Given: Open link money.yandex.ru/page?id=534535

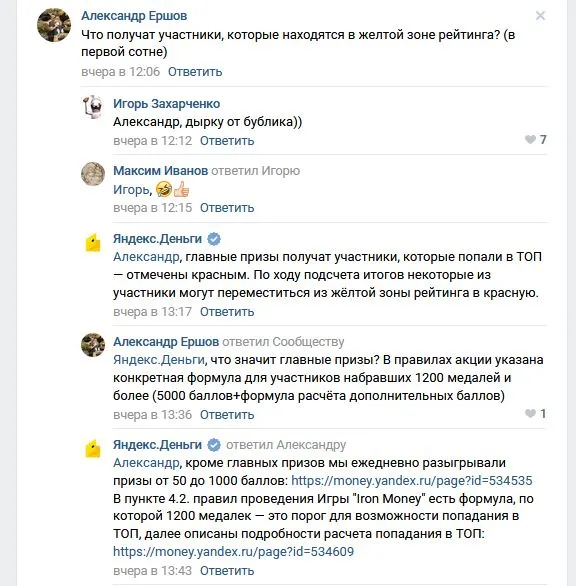Looking at the screenshot, I should pyautogui.click(x=412, y=481).
